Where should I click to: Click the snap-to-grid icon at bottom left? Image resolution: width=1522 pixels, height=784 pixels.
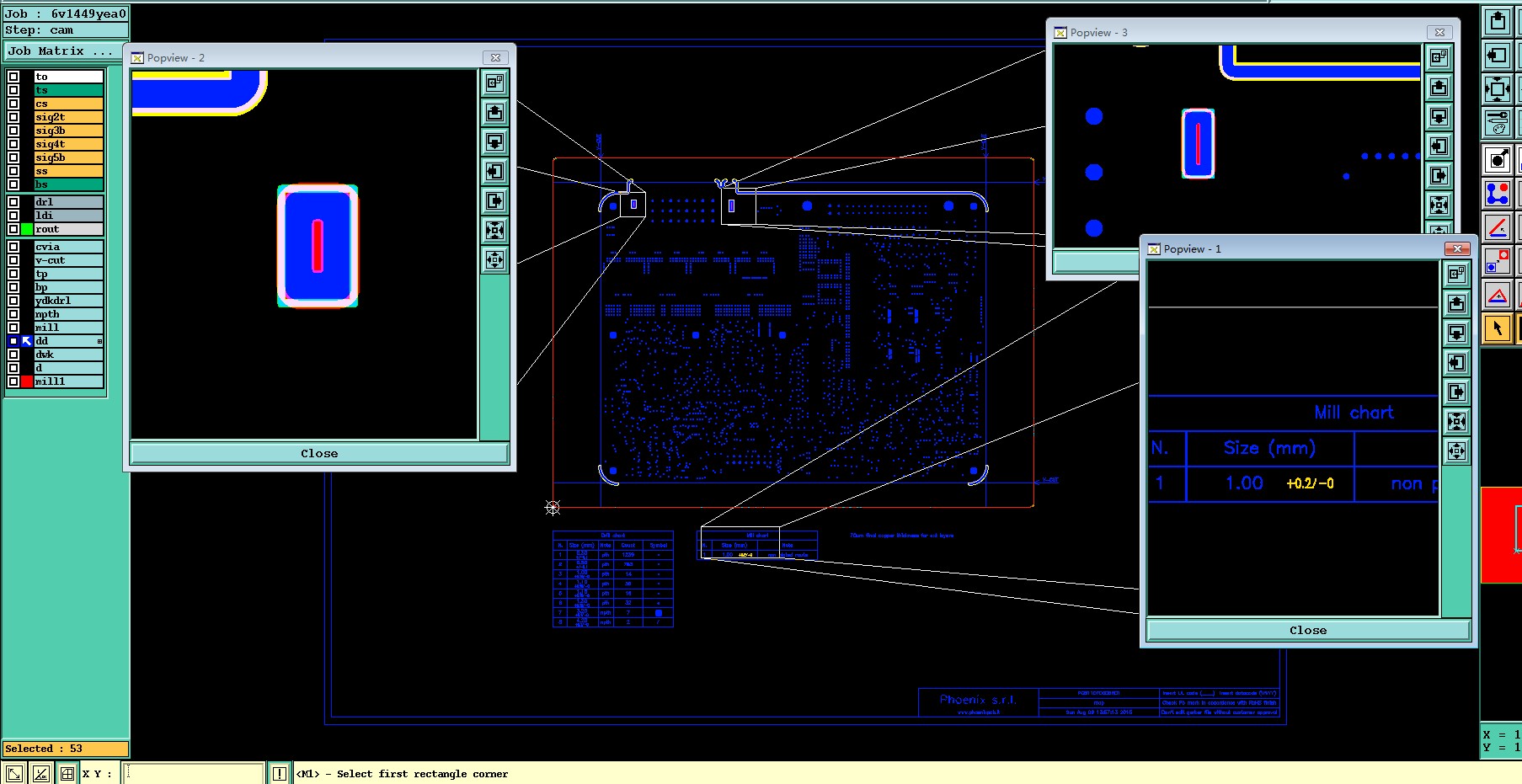tap(67, 773)
